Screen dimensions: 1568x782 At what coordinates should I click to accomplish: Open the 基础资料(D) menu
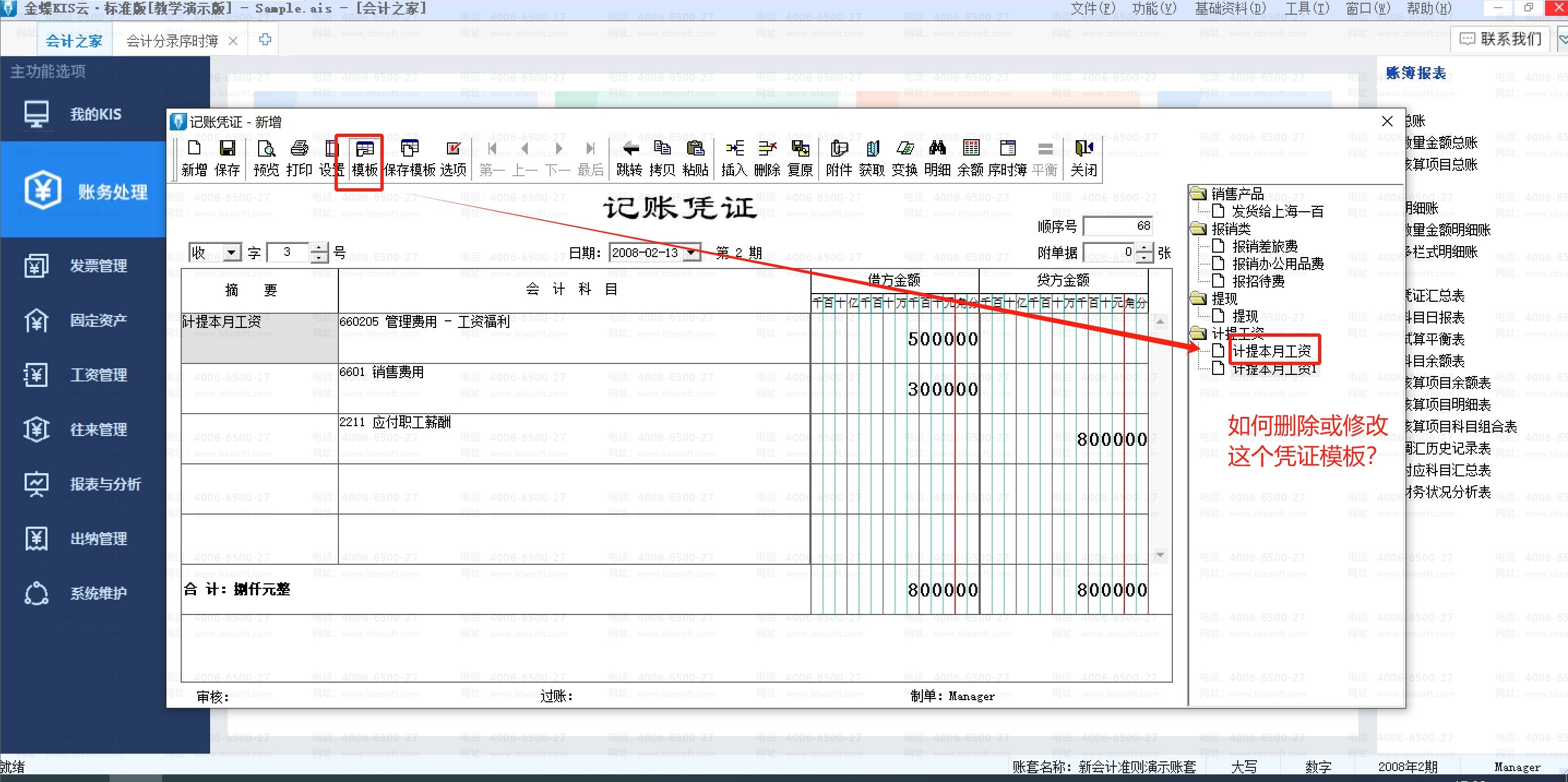pyautogui.click(x=1230, y=9)
